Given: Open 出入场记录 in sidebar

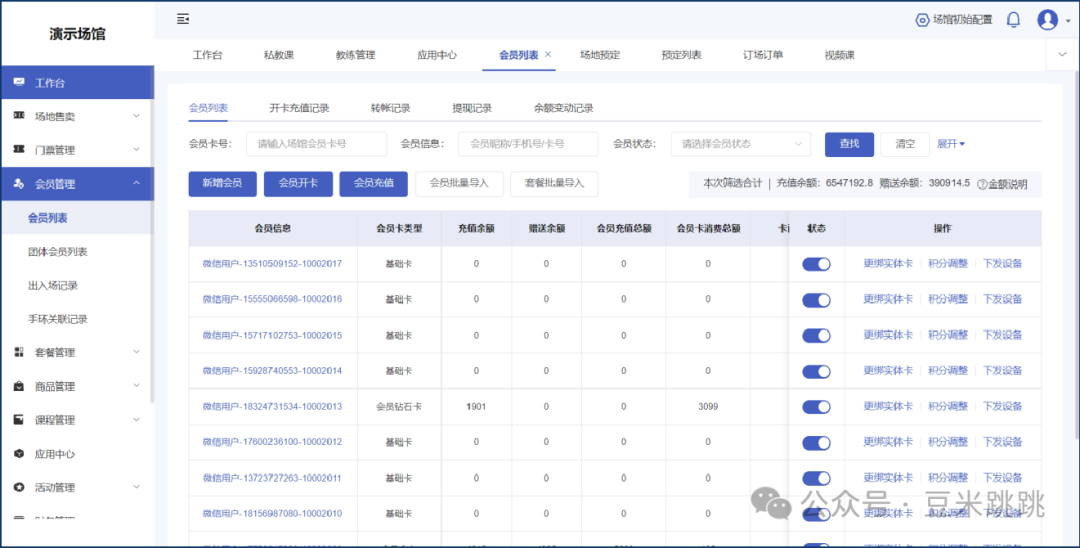Looking at the screenshot, I should click(x=53, y=286).
